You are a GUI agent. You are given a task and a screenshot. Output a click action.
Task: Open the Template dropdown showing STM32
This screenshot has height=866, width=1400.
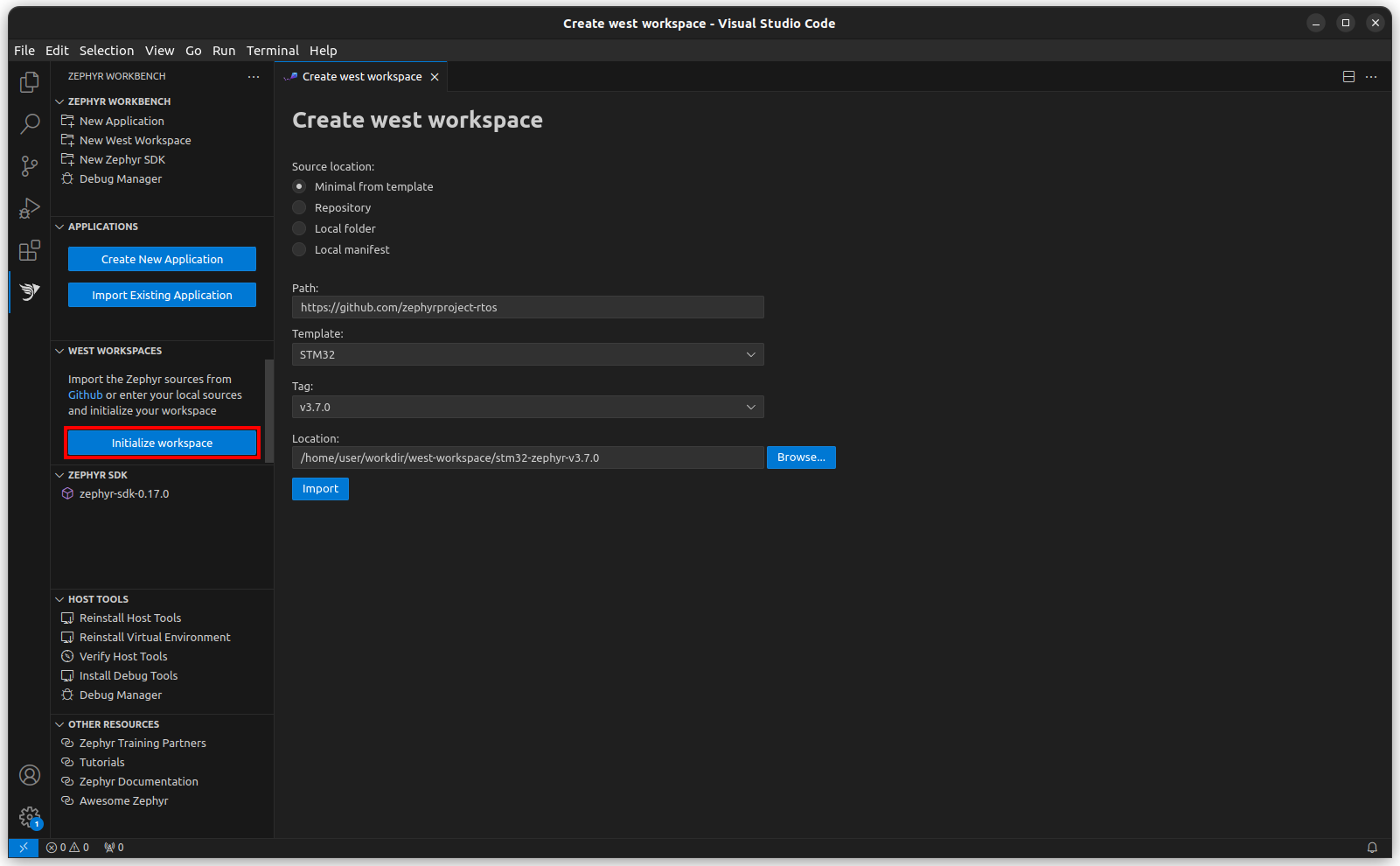(527, 355)
